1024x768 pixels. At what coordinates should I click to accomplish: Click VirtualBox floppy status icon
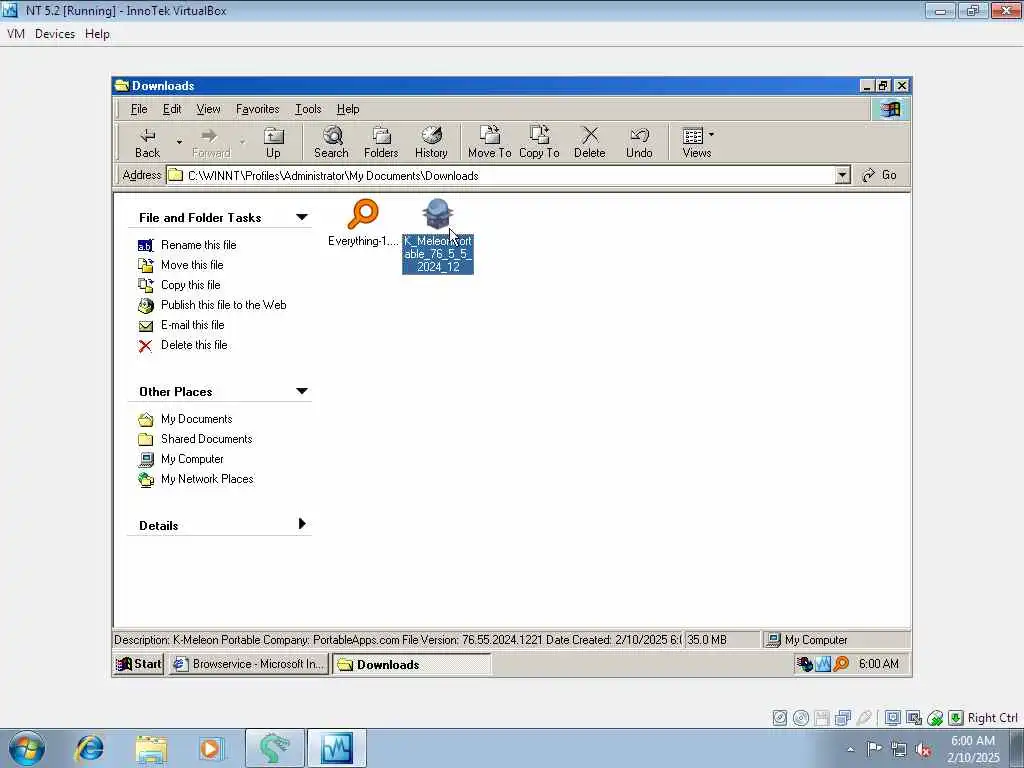822,718
